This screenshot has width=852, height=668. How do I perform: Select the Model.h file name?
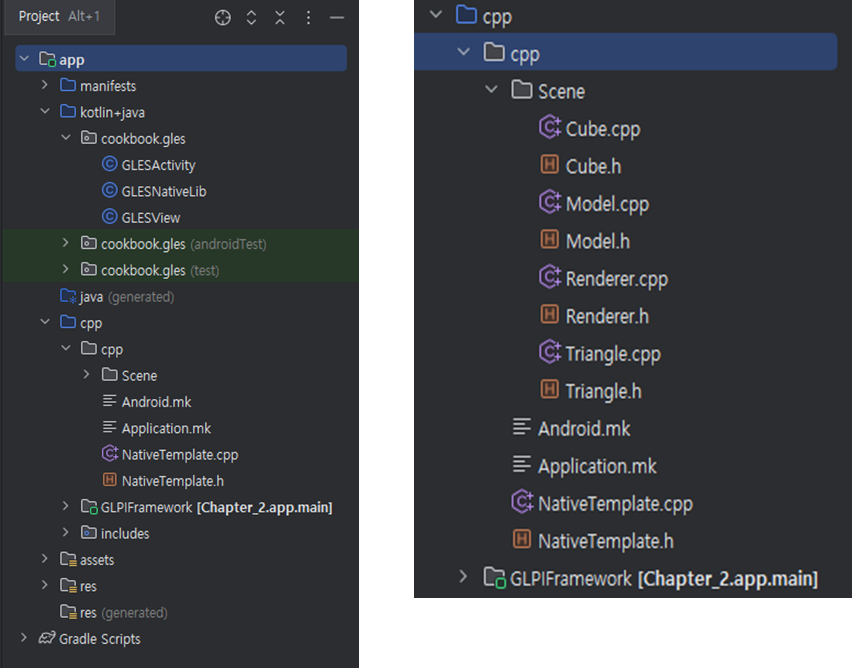598,241
